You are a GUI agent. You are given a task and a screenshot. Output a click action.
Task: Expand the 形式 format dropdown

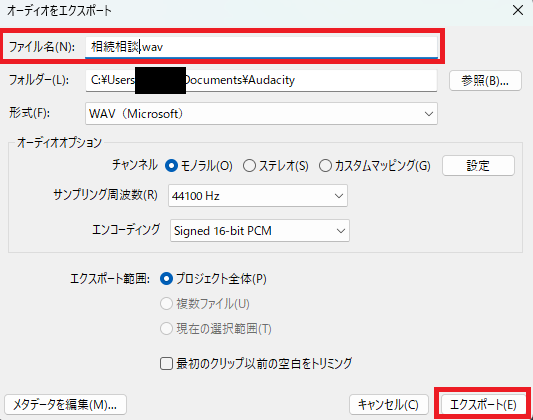261,113
